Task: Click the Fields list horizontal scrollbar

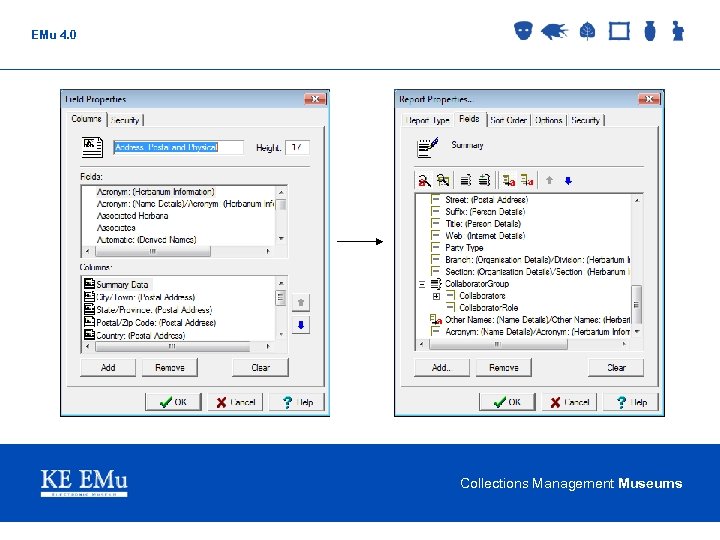Action: [x=177, y=251]
